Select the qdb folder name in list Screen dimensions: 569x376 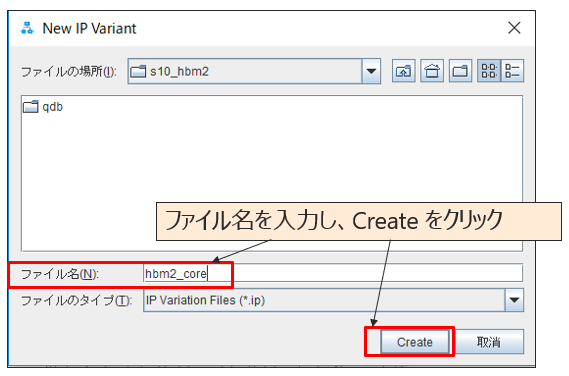coord(52,107)
